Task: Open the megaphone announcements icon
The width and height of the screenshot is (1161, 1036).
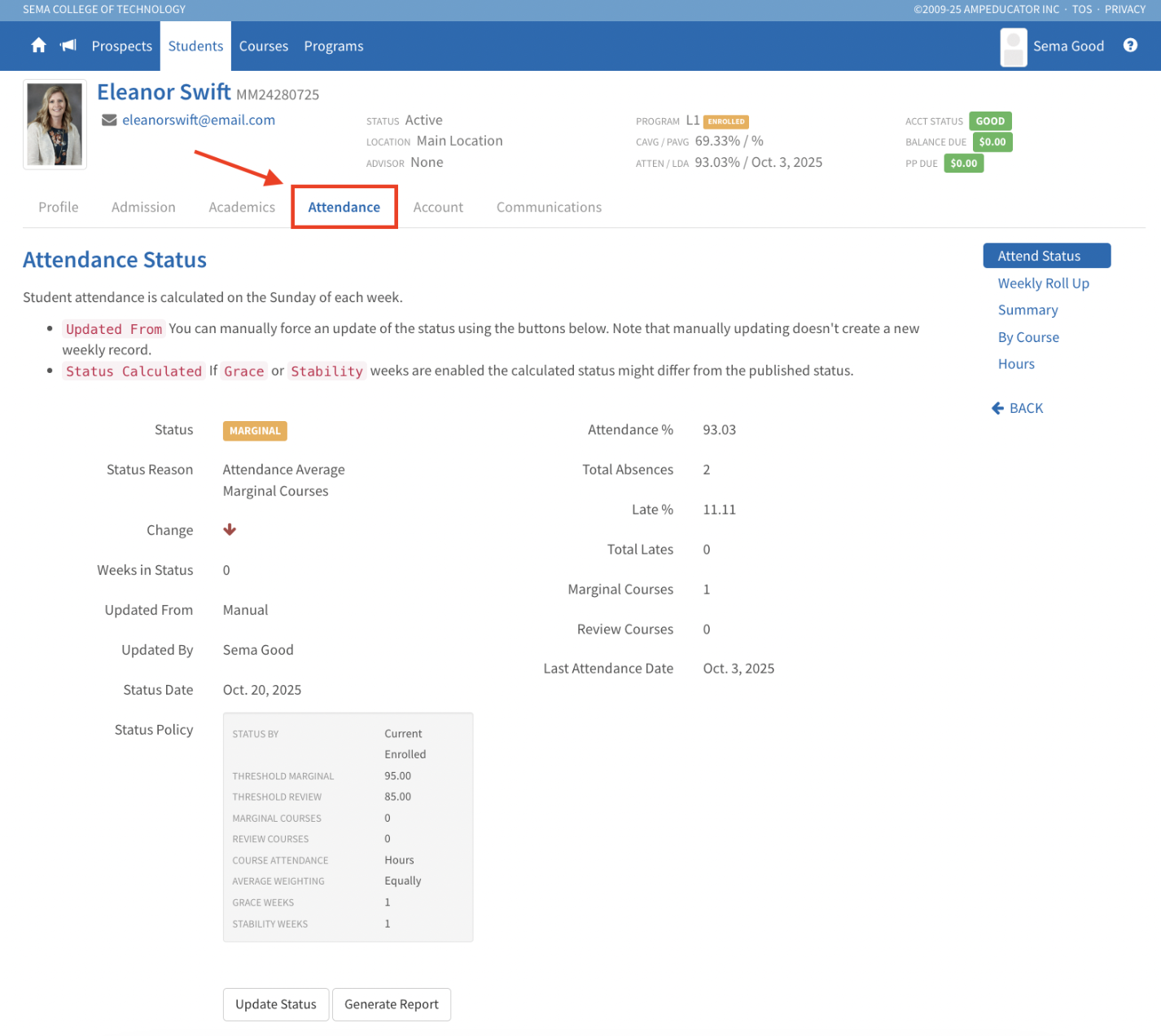Action: (x=68, y=46)
